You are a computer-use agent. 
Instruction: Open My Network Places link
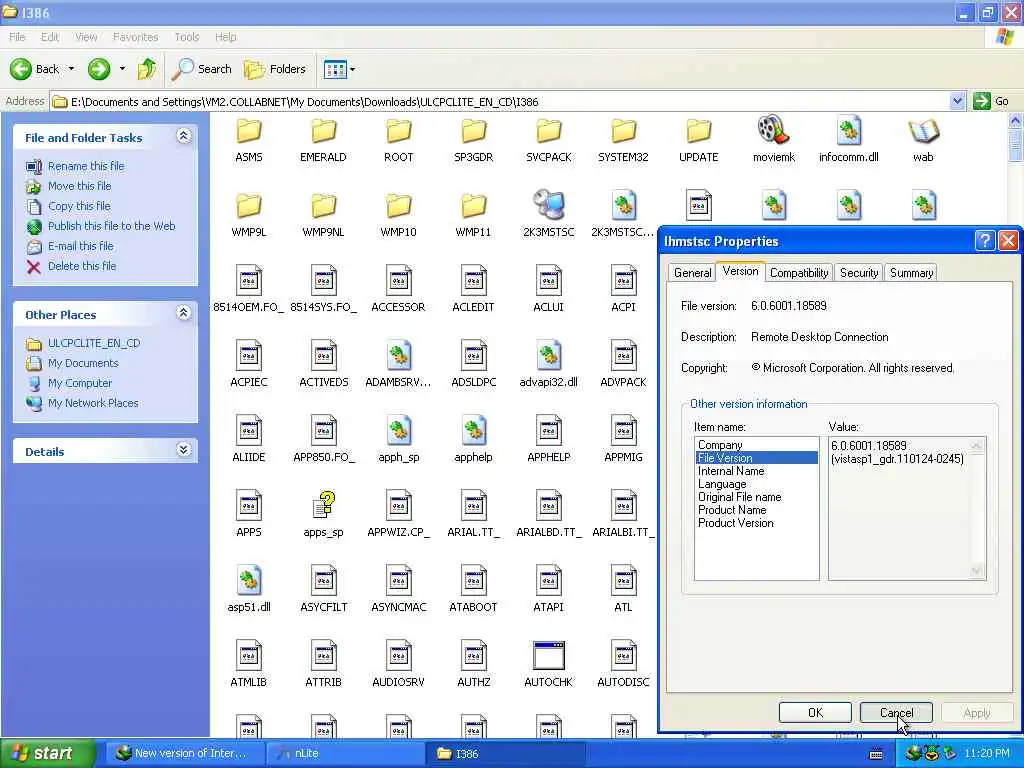pos(93,404)
